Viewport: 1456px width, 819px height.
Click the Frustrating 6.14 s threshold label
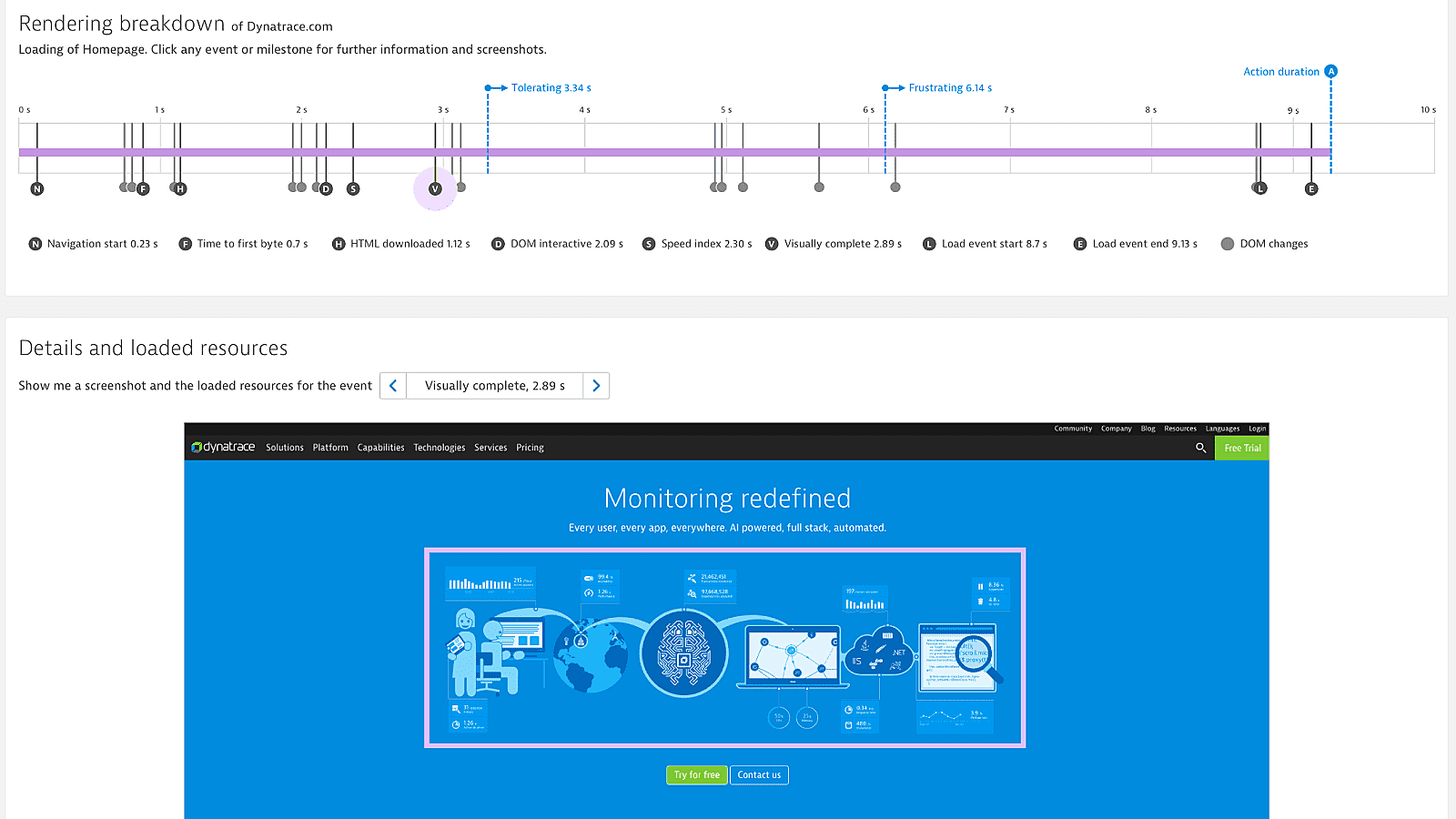(950, 88)
